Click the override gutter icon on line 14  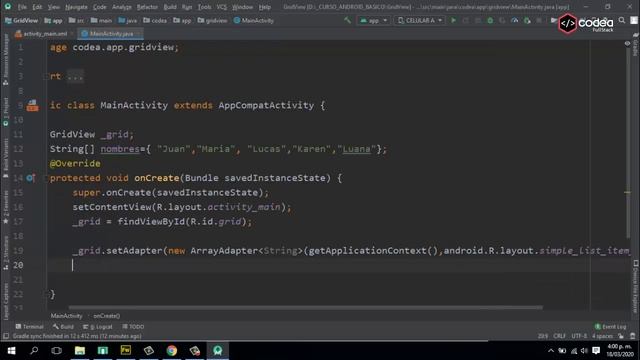pyautogui.click(x=31, y=178)
